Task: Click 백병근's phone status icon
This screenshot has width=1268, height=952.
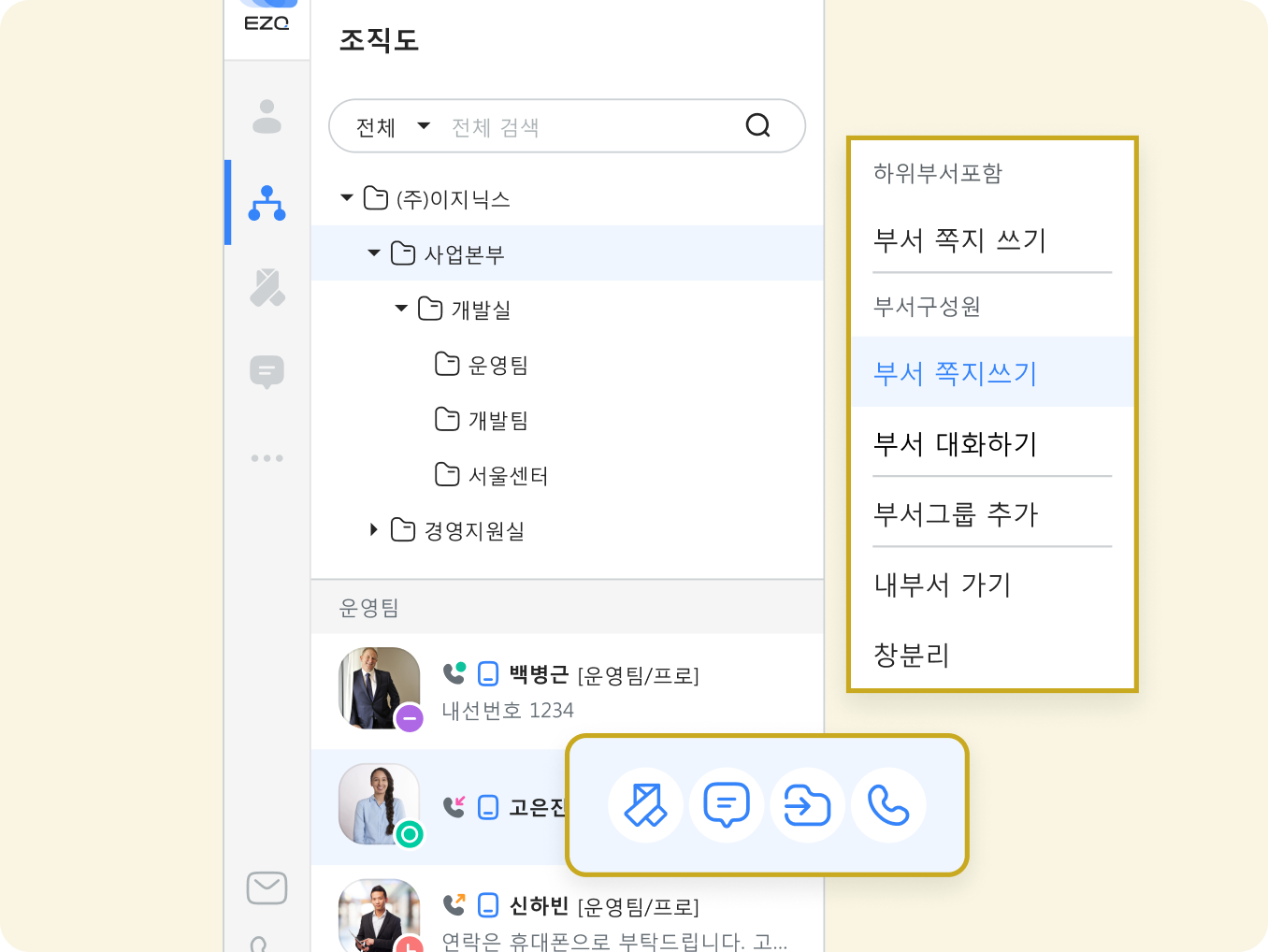Action: point(454,673)
